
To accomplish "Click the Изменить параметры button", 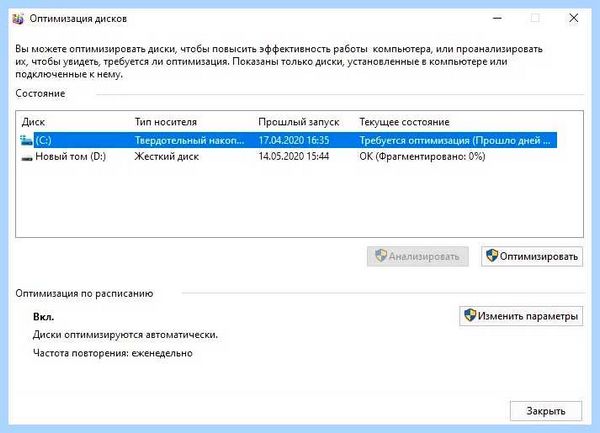I will point(521,316).
